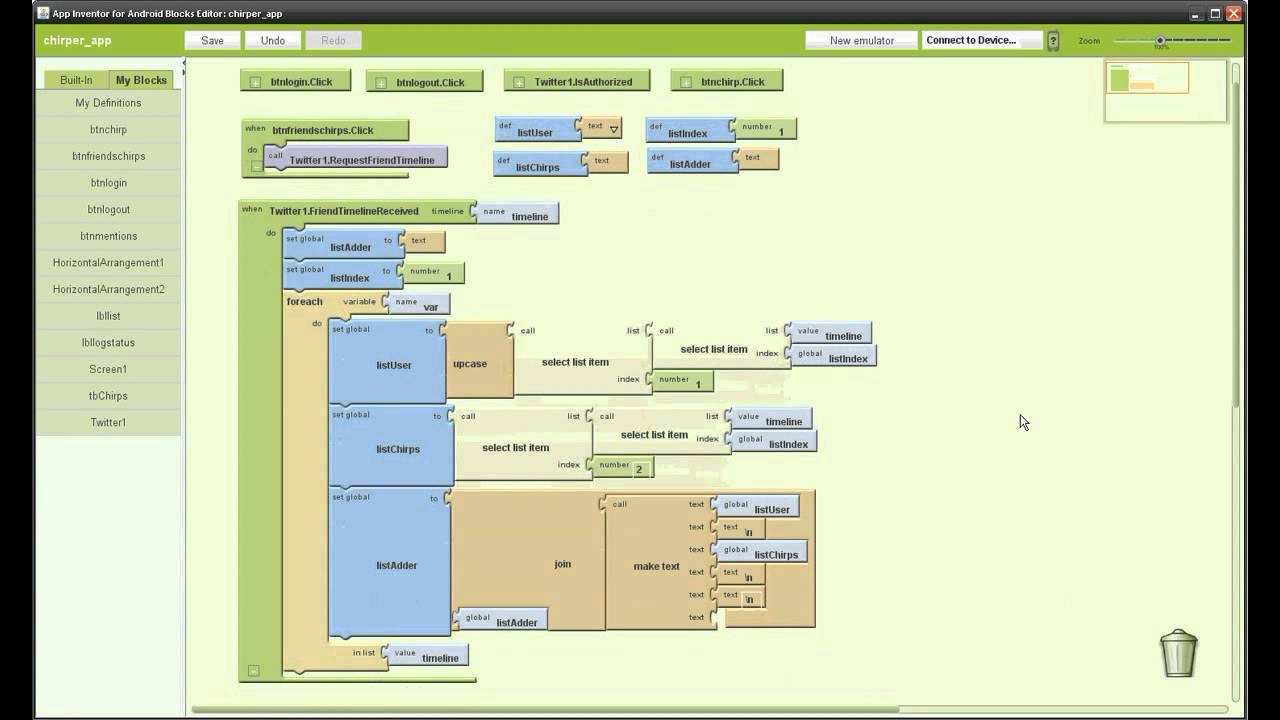1280x720 pixels.
Task: Click the Java icon in the title bar
Action: 43,13
